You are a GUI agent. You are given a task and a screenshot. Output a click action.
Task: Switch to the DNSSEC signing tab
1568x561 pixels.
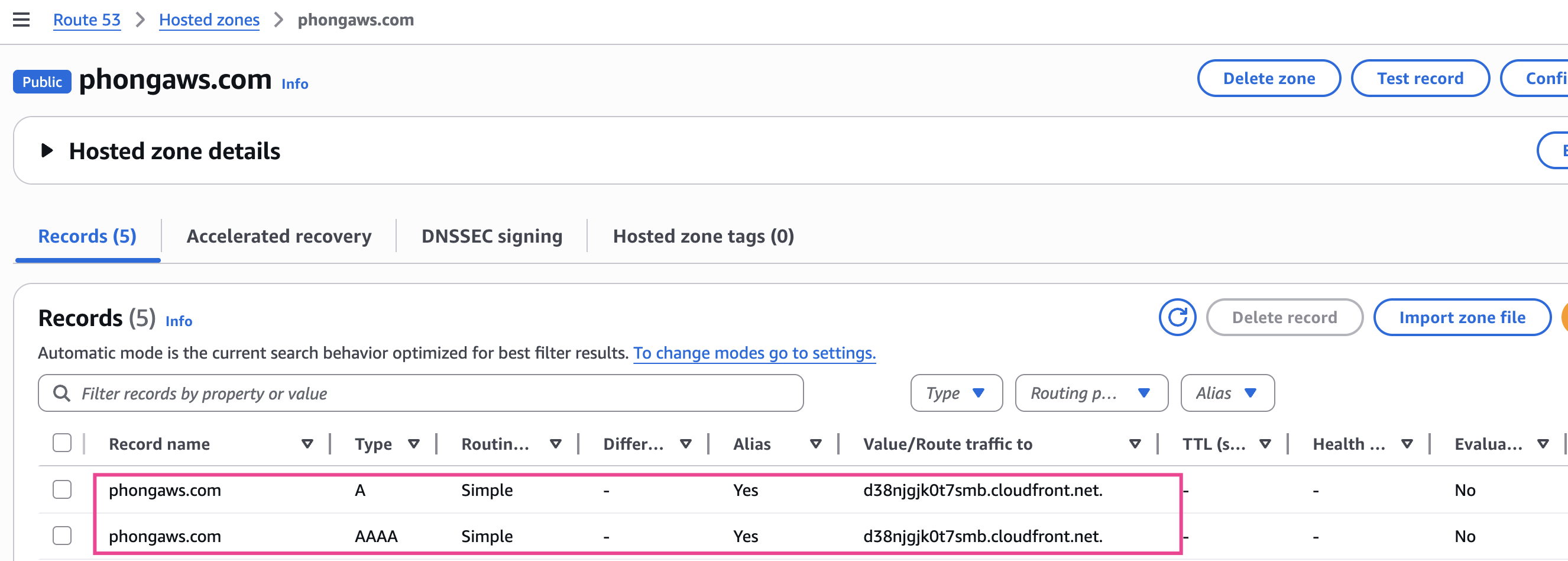(x=491, y=236)
